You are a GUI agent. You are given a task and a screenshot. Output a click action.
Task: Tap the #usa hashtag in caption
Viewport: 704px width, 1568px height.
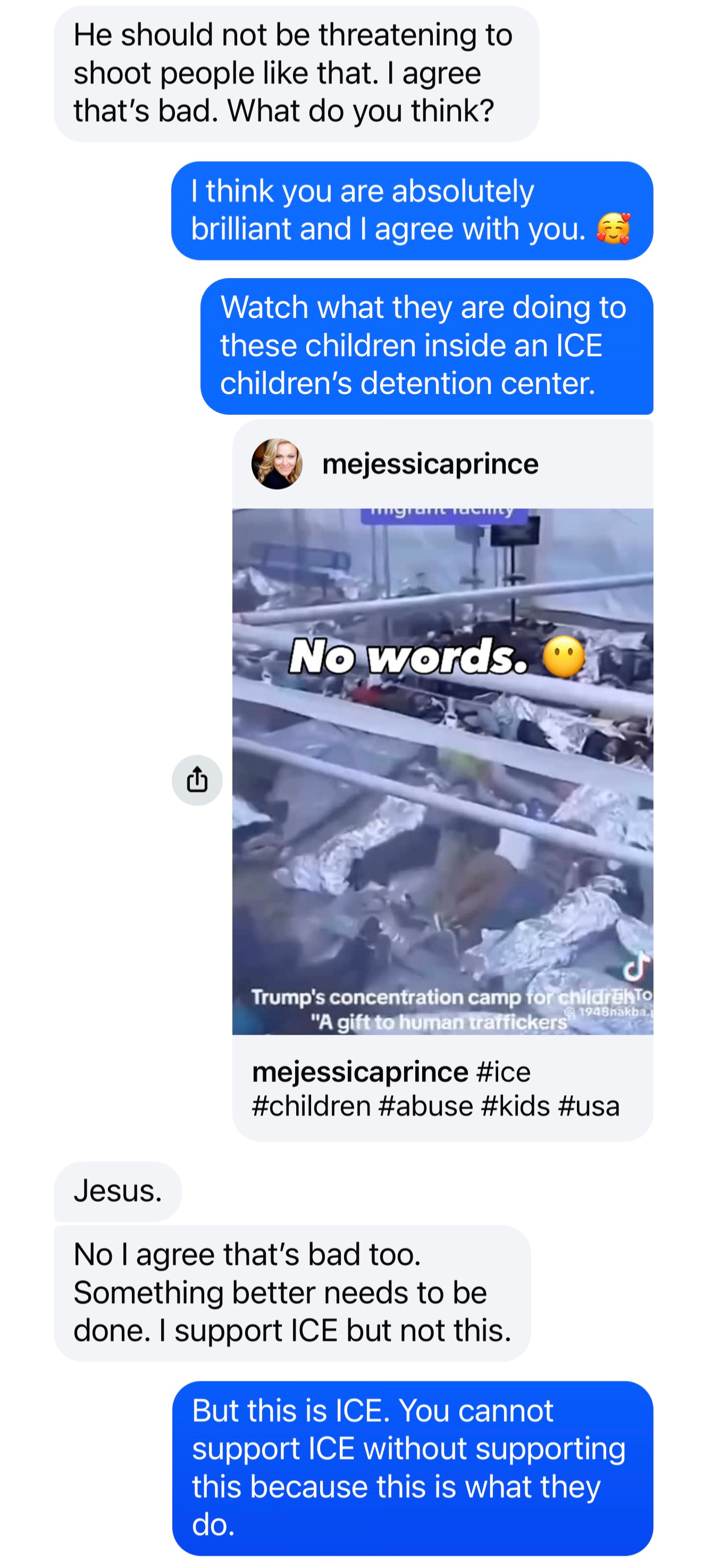tap(589, 1106)
